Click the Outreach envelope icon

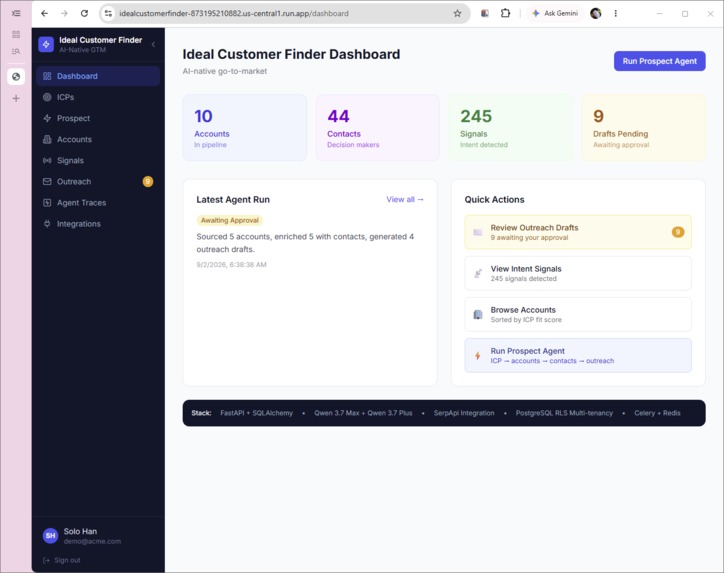tap(47, 181)
